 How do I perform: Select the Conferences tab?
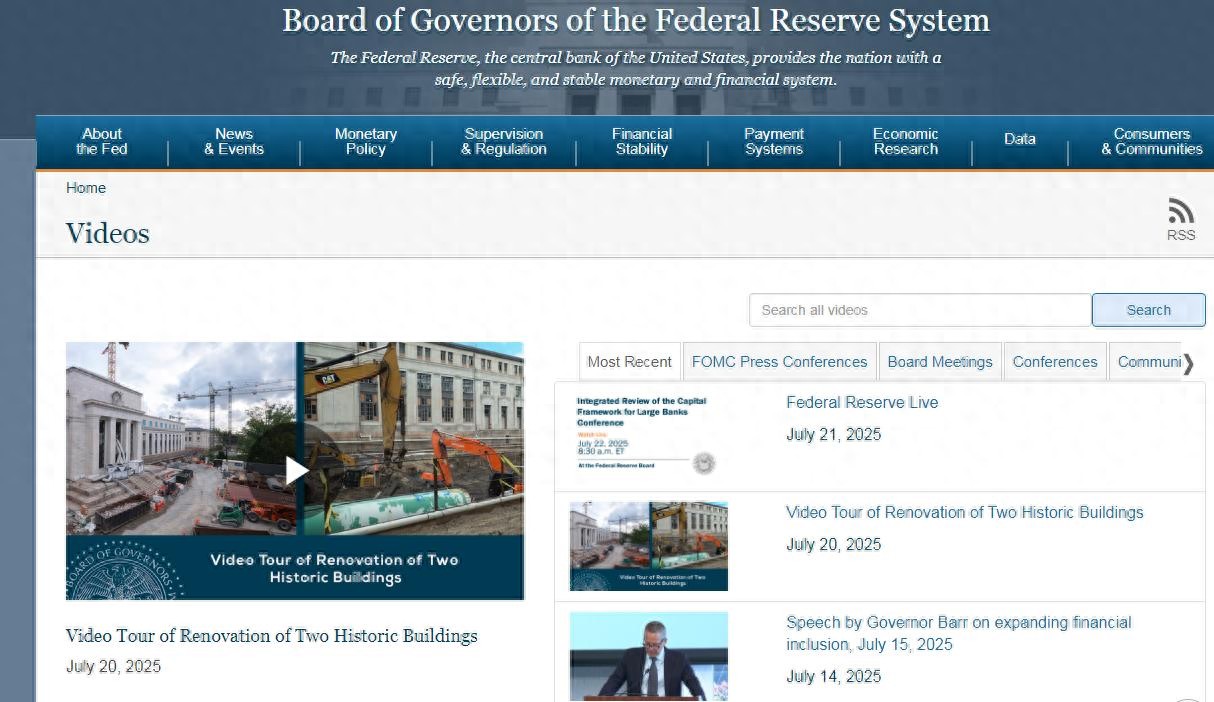[x=1055, y=362]
